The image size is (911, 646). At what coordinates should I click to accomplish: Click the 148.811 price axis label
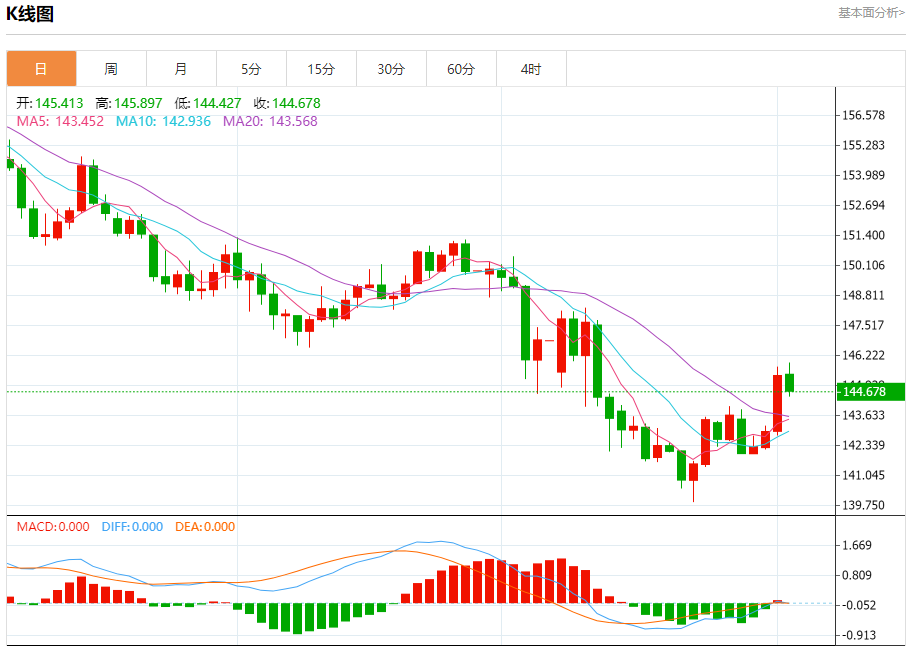pos(863,295)
